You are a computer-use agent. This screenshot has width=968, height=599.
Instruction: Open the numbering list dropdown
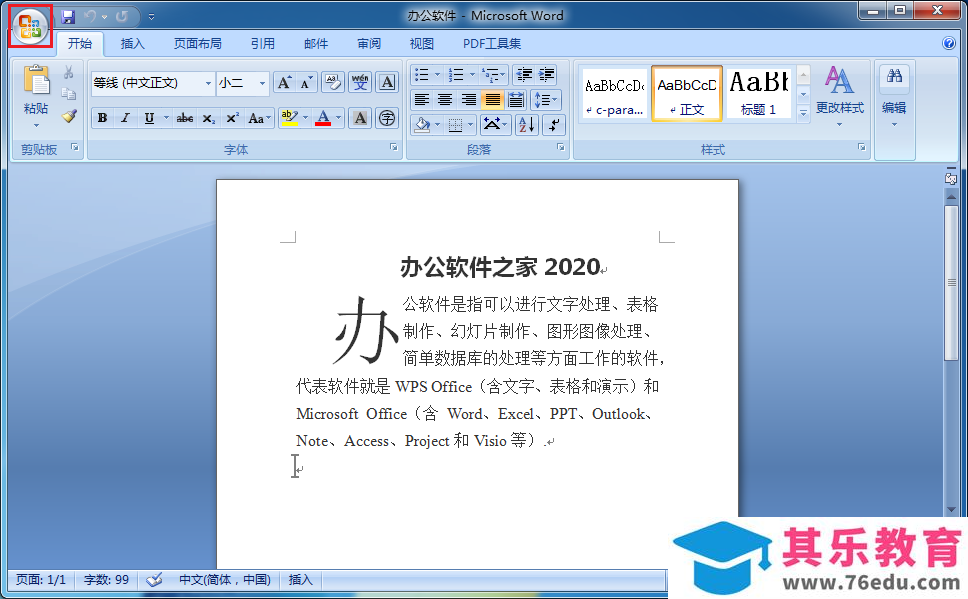click(x=472, y=75)
